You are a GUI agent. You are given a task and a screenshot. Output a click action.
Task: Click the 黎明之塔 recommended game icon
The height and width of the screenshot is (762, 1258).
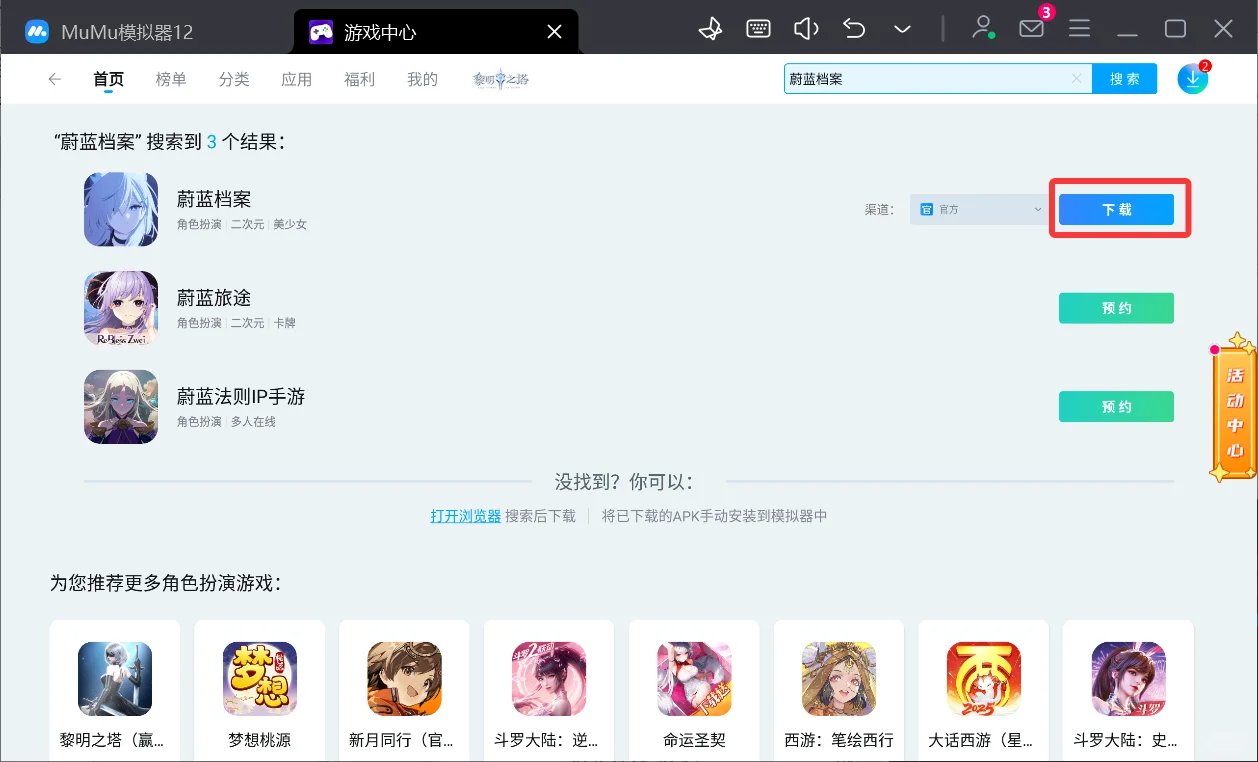[115, 679]
